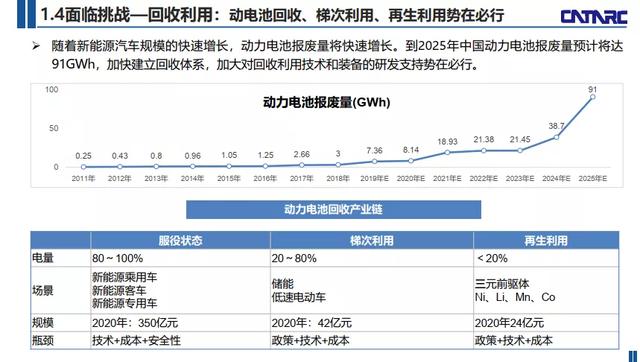Click the 瓶颈 row label

(42, 340)
